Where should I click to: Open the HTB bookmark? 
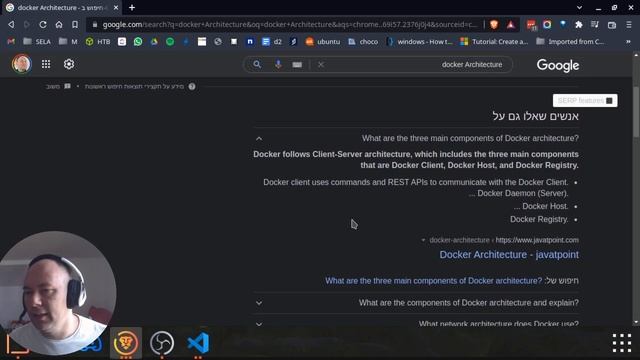[x=98, y=42]
